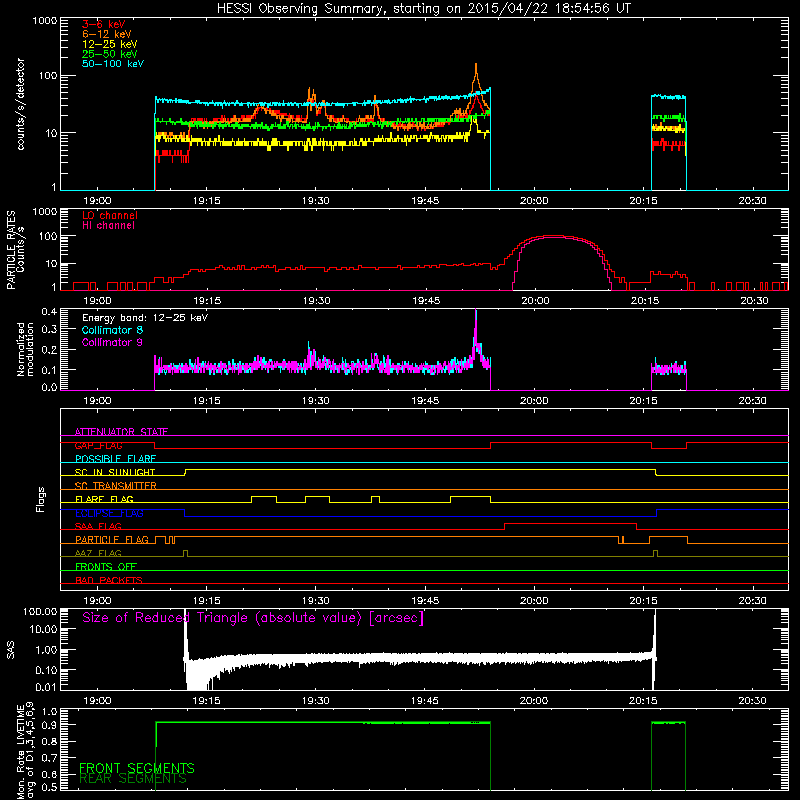This screenshot has width=800, height=800.
Task: Click the raised SAA_FLAG segment
Action: [x=570, y=523]
